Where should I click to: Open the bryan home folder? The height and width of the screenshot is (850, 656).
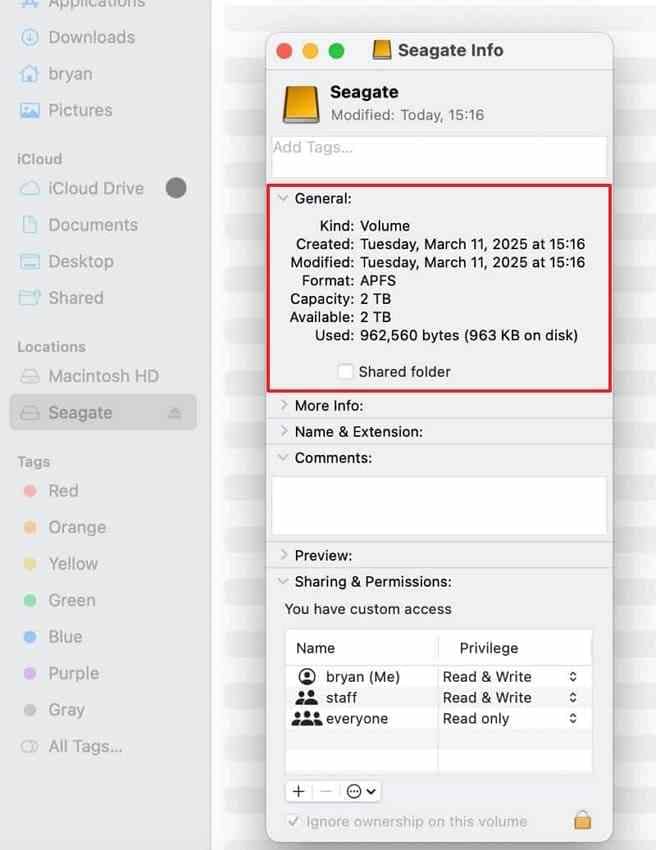click(70, 74)
